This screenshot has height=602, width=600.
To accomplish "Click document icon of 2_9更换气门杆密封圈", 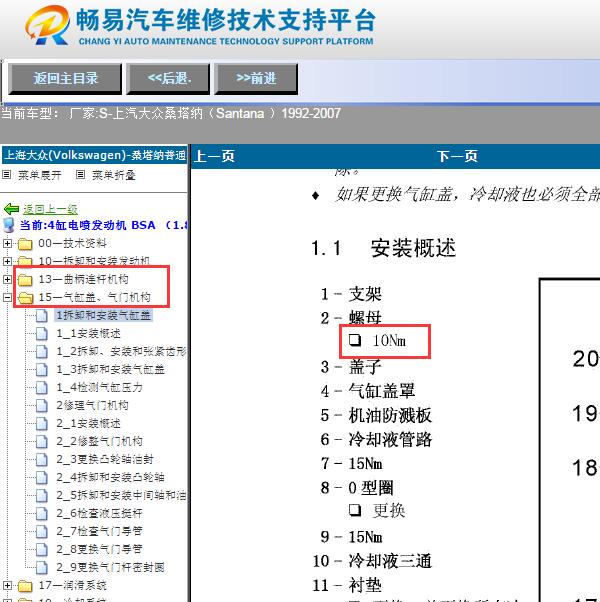I will (x=41, y=568).
